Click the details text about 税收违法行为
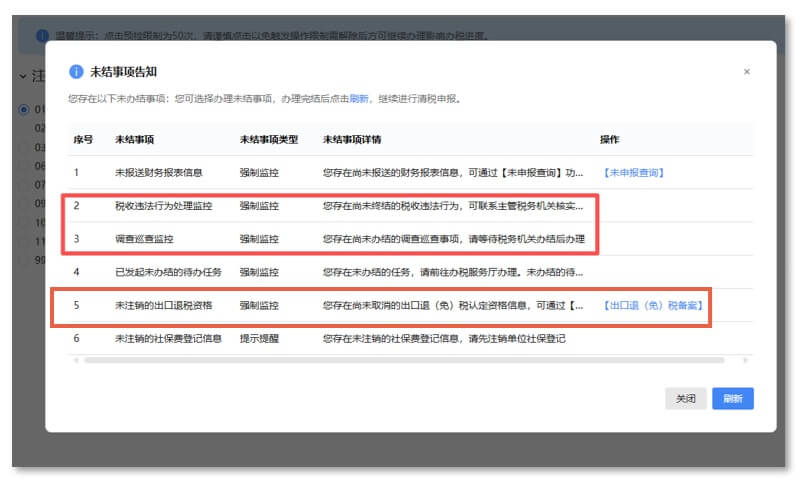Screen dimensions: 805x487 click(x=453, y=206)
